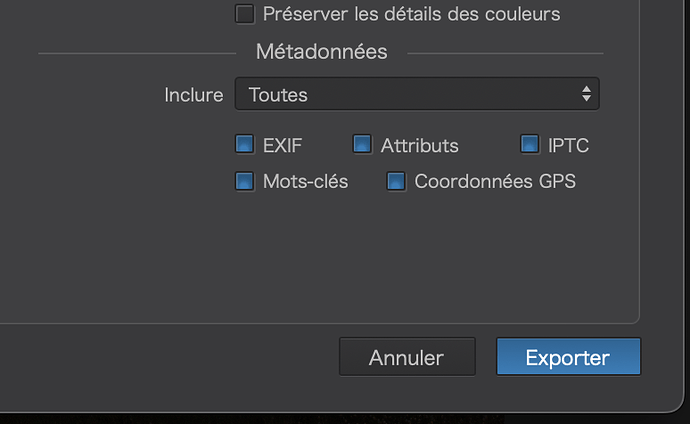
Task: Disable the Attributs metadata checkbox
Action: [x=362, y=144]
